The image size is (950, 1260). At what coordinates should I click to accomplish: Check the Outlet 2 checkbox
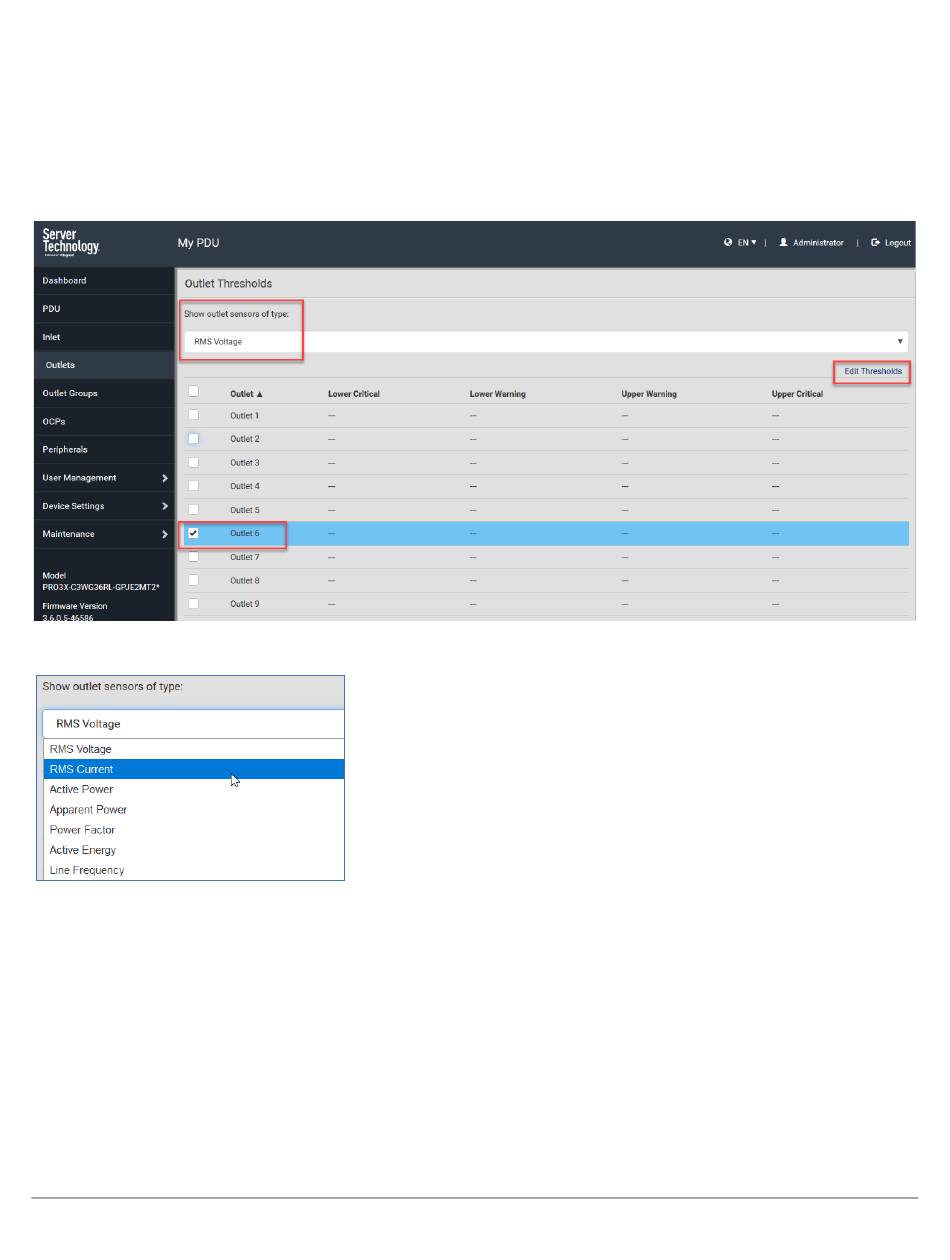(194, 439)
